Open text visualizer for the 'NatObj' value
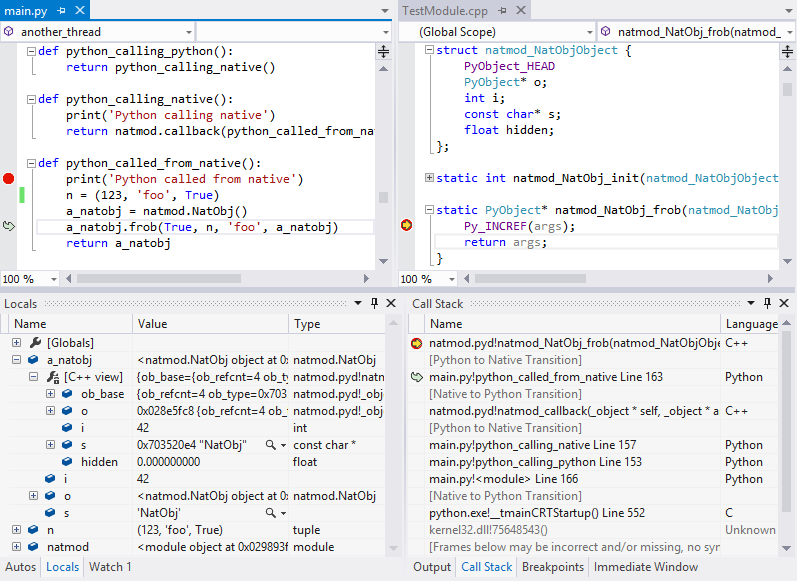797x581 pixels. (270, 512)
